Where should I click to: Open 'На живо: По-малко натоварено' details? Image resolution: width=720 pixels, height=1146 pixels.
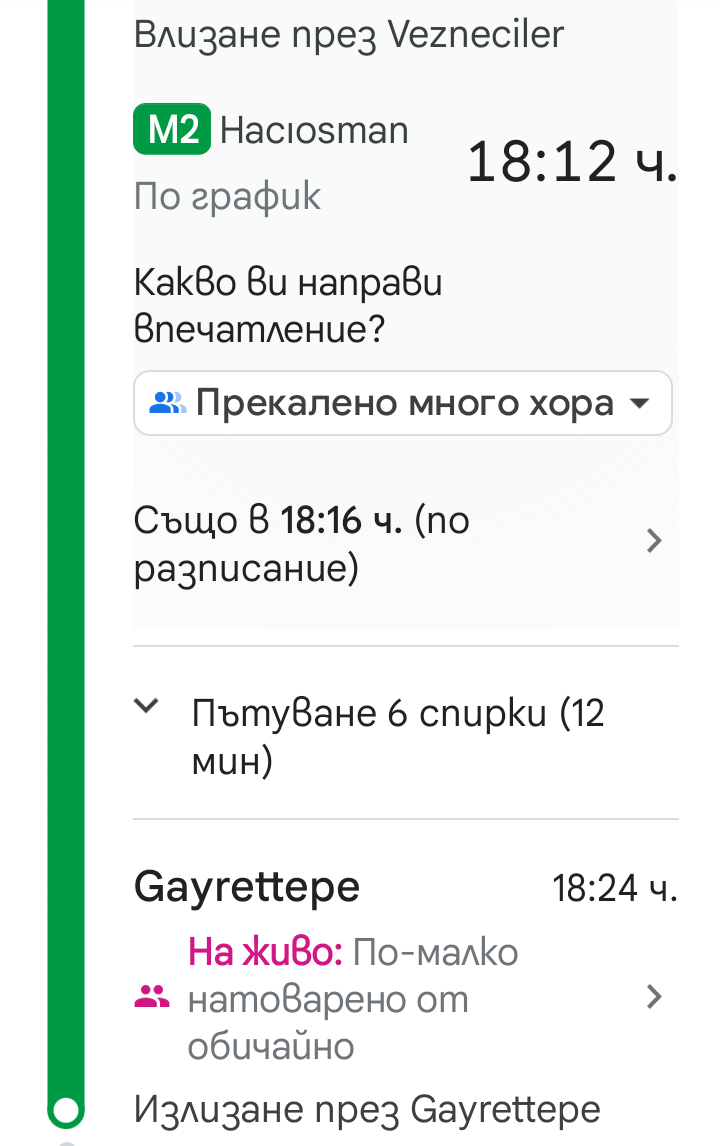pyautogui.click(x=353, y=998)
